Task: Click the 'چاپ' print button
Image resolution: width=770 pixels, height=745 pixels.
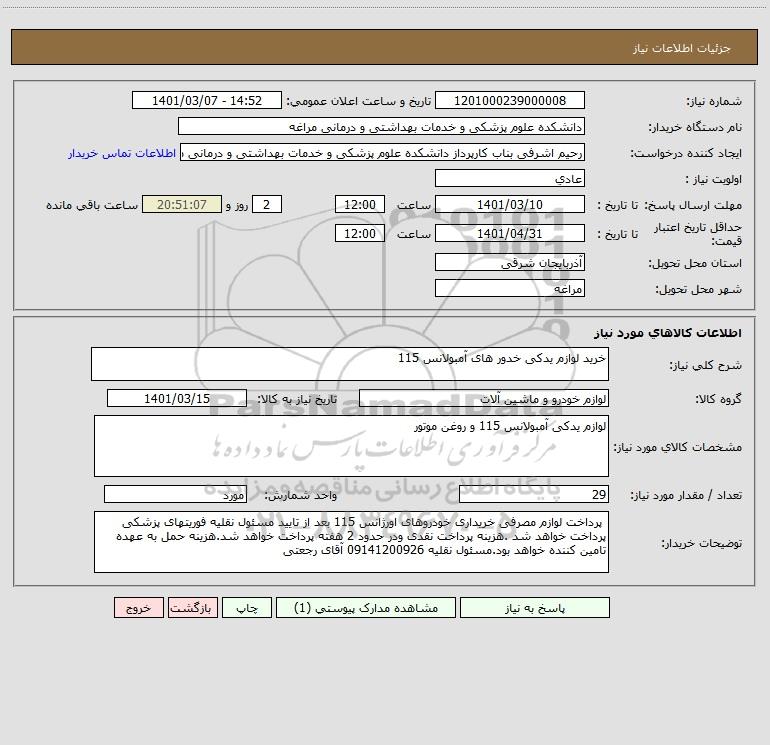Action: tap(247, 608)
